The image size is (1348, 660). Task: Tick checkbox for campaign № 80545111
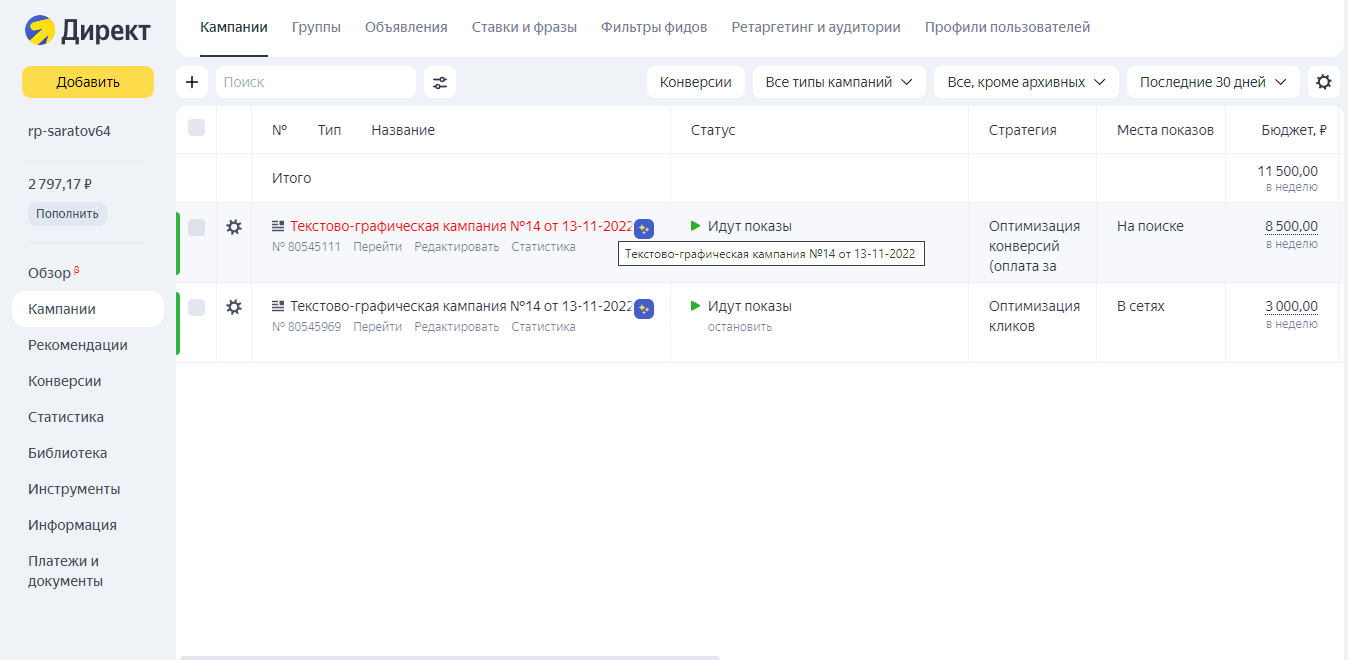tap(196, 228)
